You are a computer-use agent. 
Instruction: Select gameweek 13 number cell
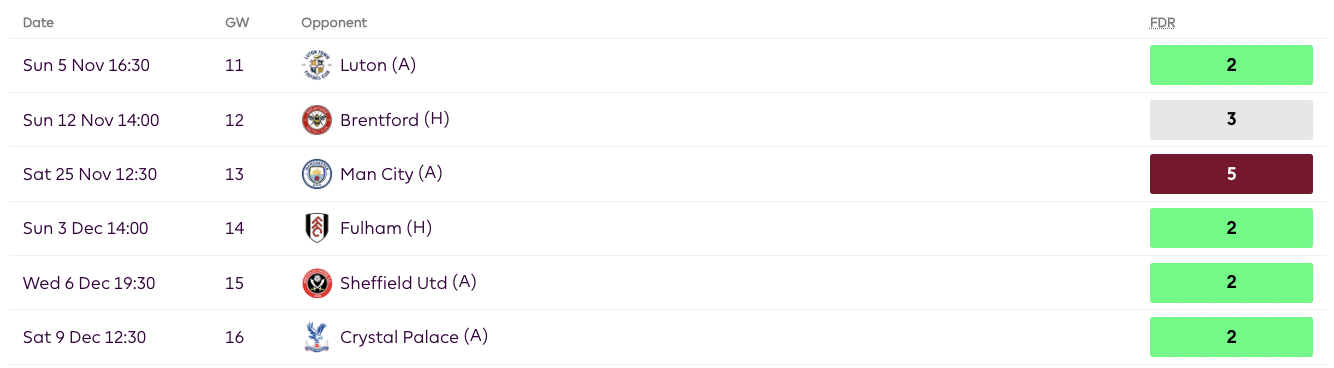click(x=234, y=174)
